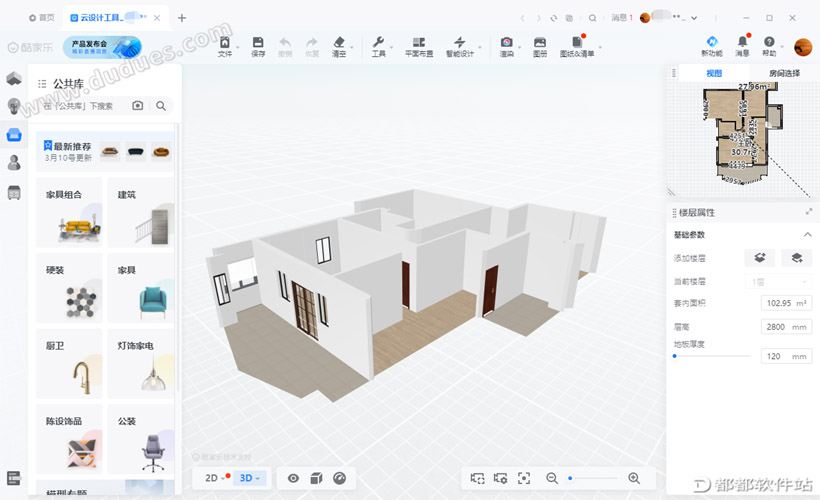This screenshot has height=500, width=820.
Task: Click the user avatar in the toolbar
Action: (x=803, y=47)
